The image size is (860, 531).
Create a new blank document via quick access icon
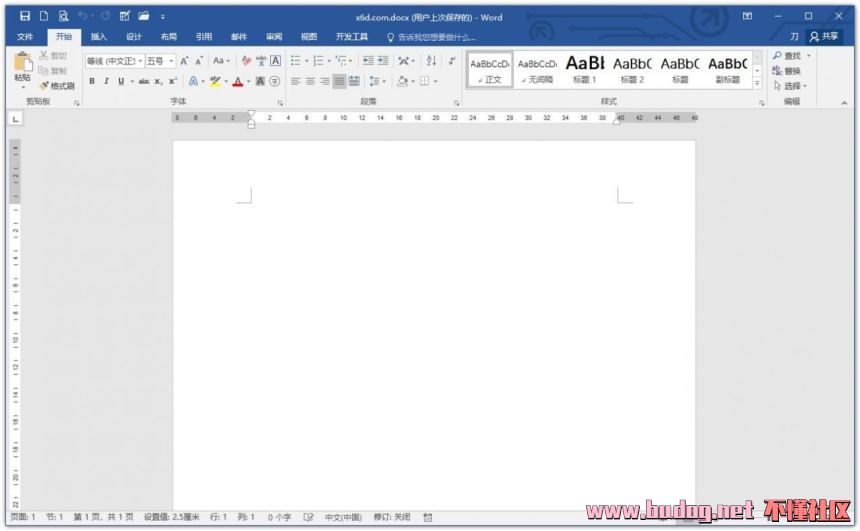(x=44, y=16)
